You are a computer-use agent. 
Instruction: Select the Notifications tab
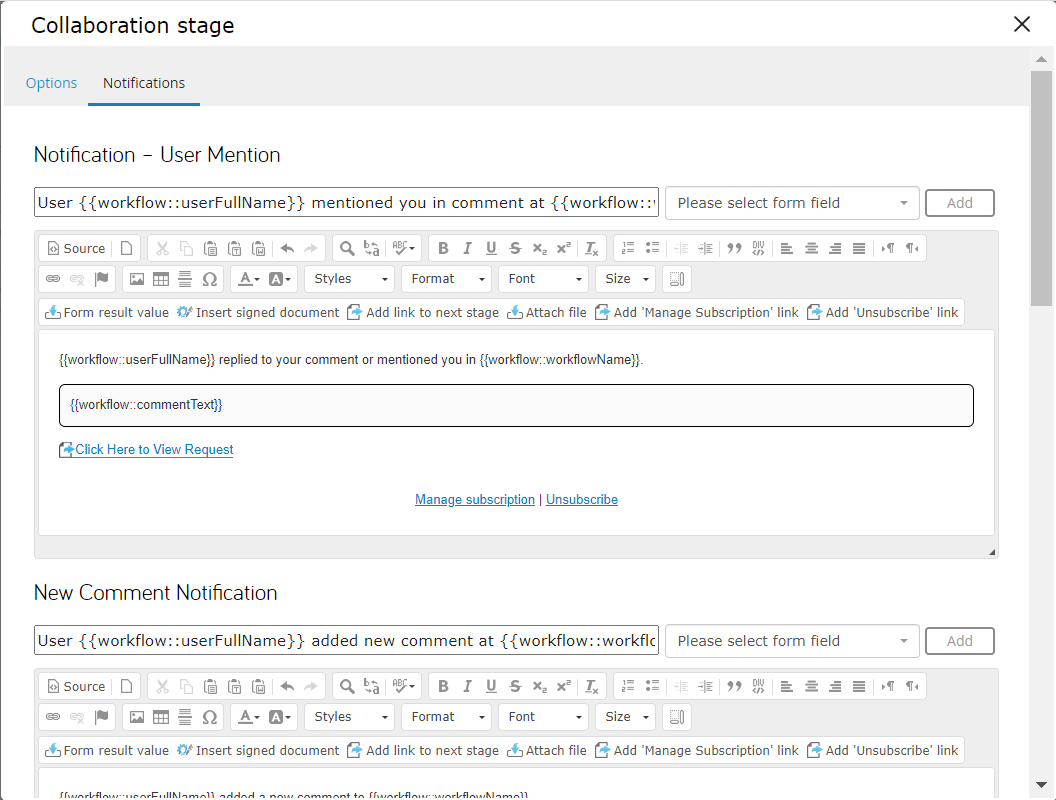[144, 83]
